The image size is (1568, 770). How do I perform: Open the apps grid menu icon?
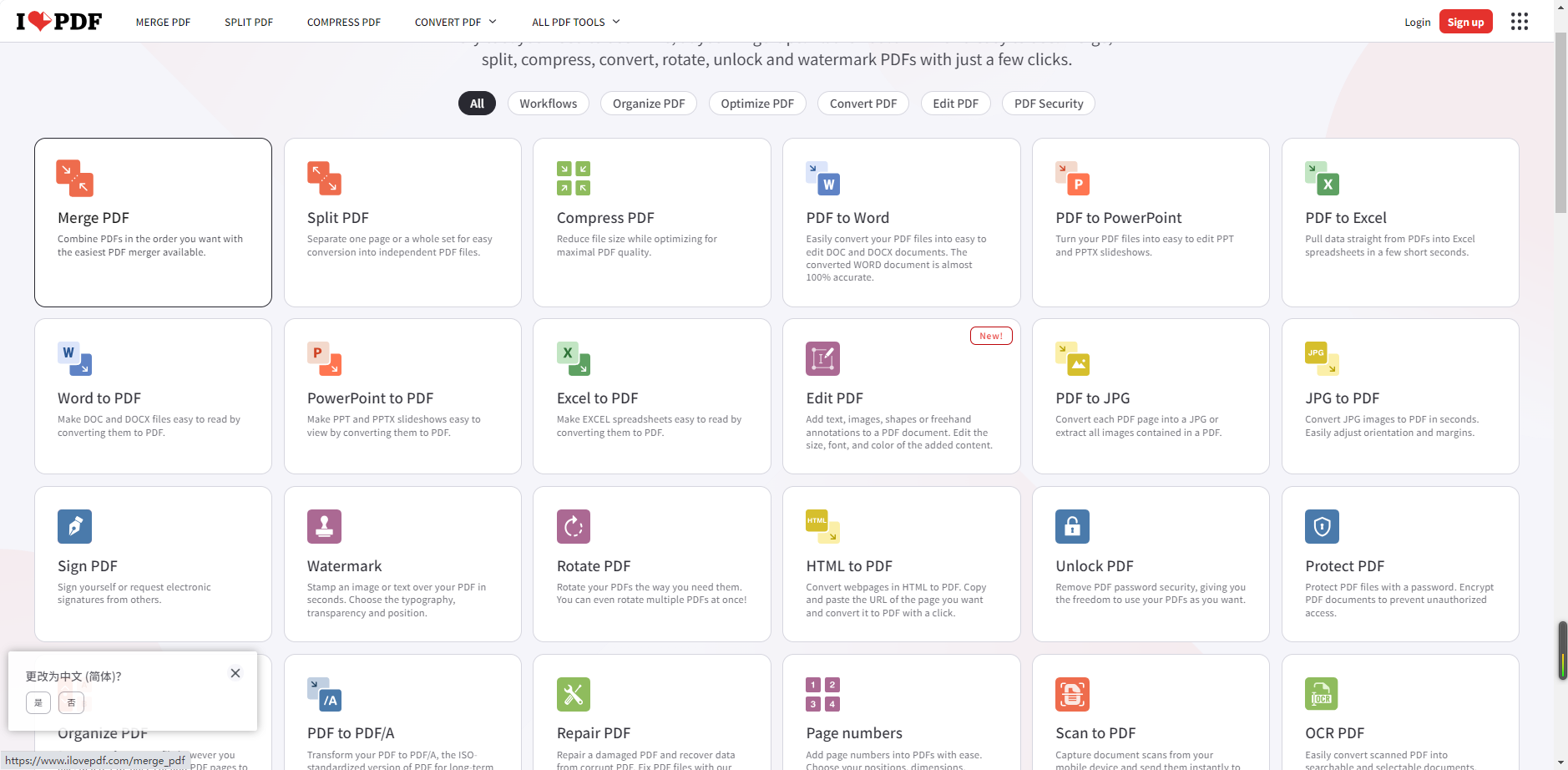pyautogui.click(x=1519, y=22)
